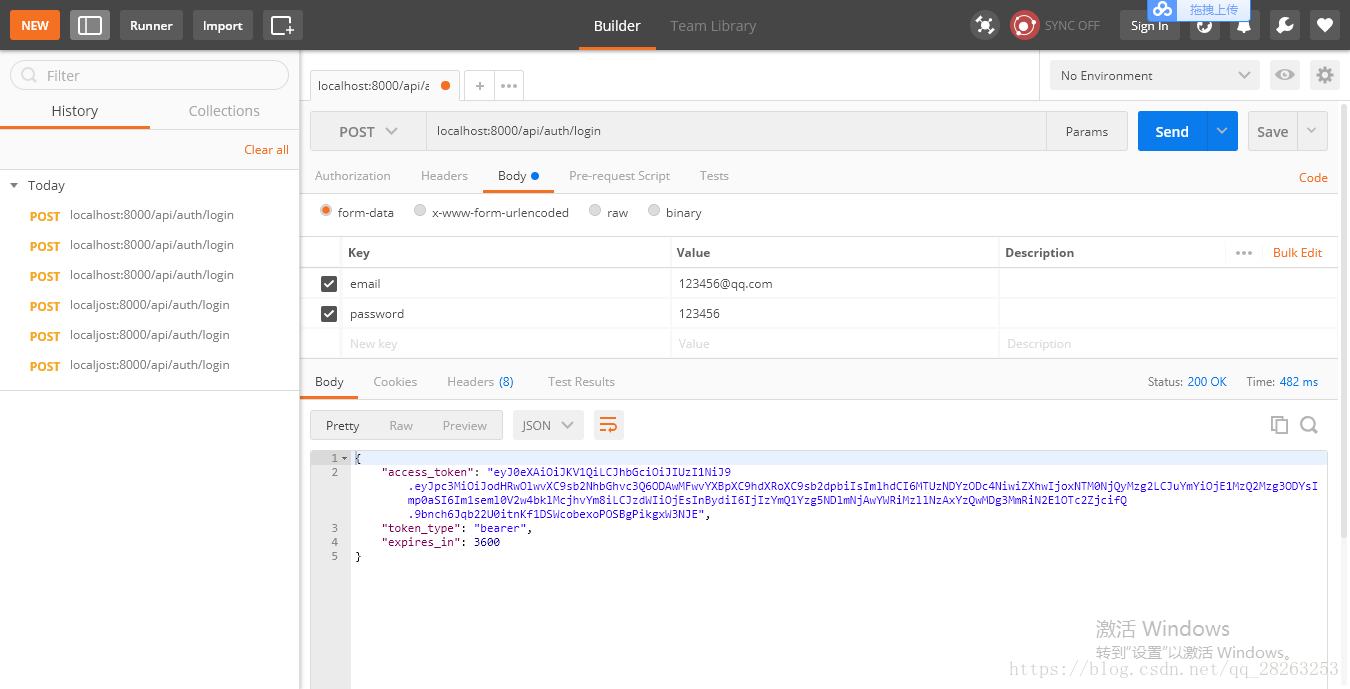1350x689 pixels.
Task: Select the binary radio button
Action: (654, 211)
